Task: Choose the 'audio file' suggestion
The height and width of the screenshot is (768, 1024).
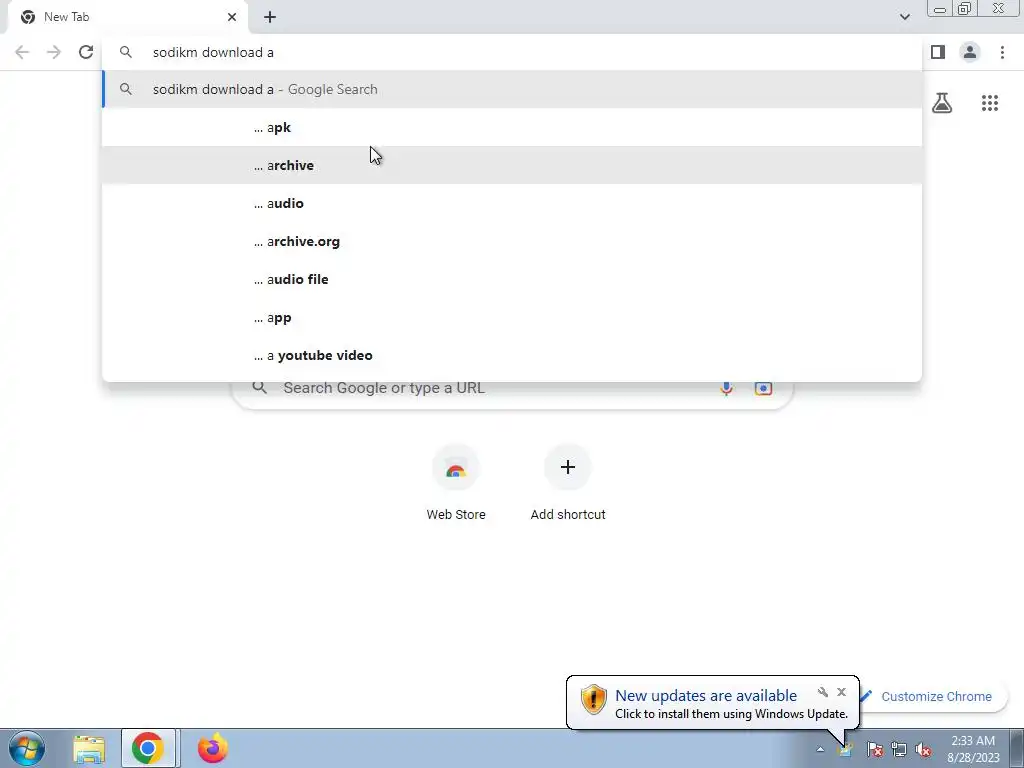Action: pyautogui.click(x=512, y=279)
